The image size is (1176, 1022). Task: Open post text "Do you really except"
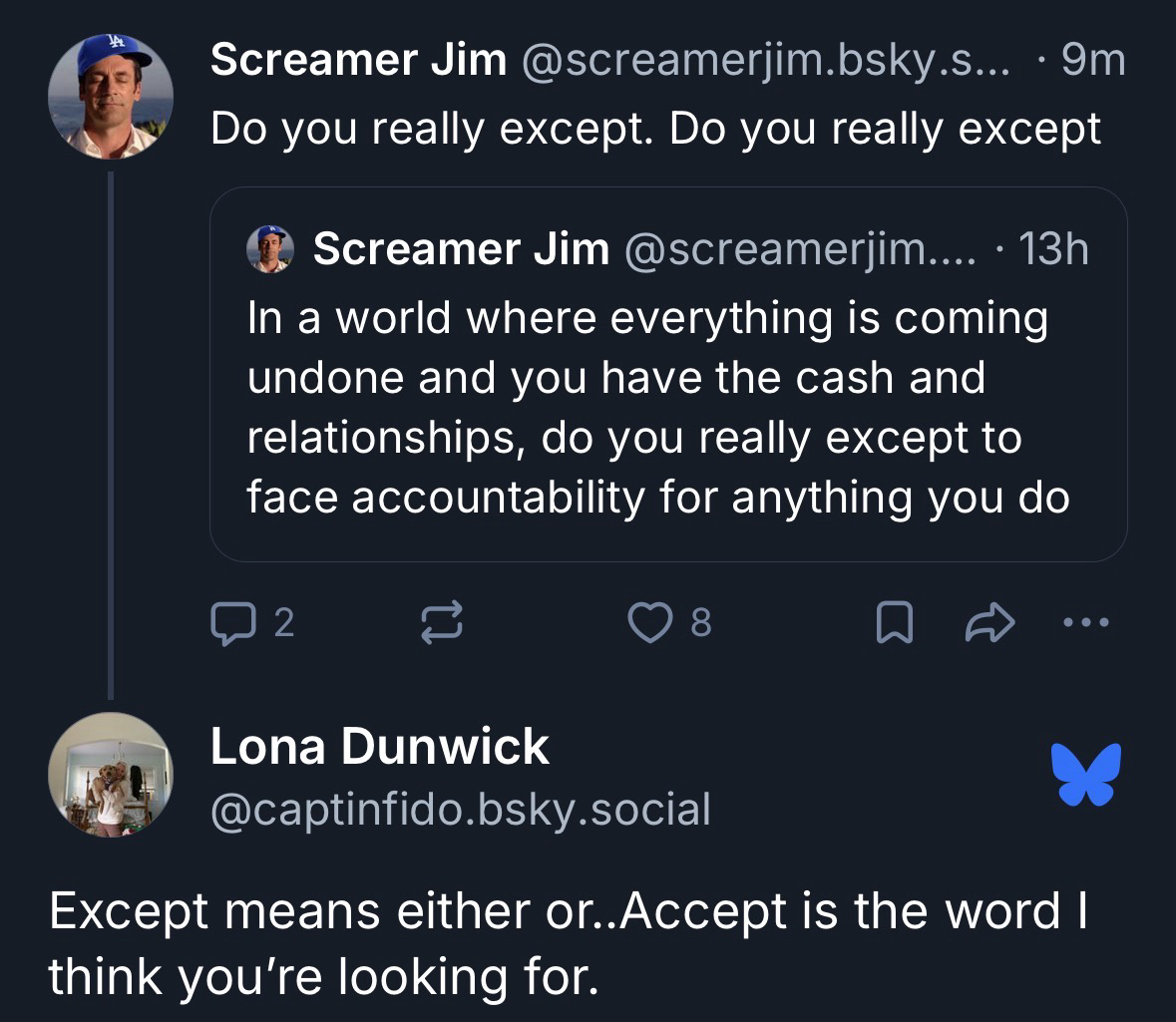[655, 130]
